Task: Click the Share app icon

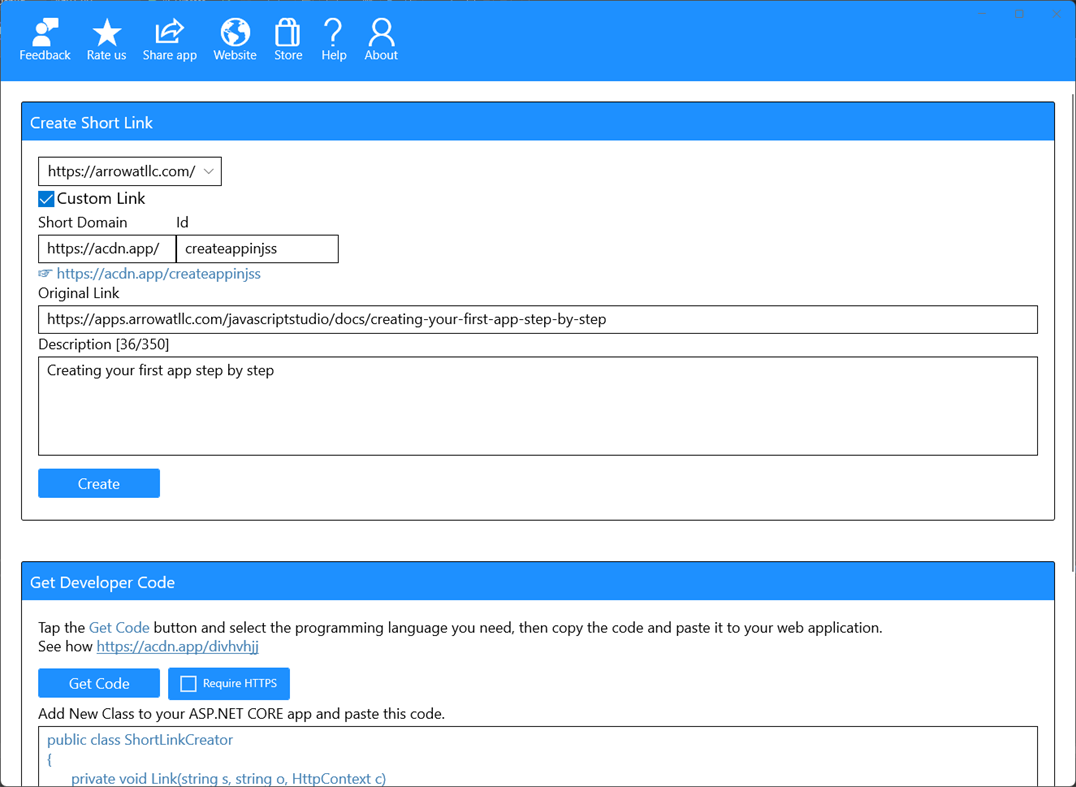Action: click(169, 38)
